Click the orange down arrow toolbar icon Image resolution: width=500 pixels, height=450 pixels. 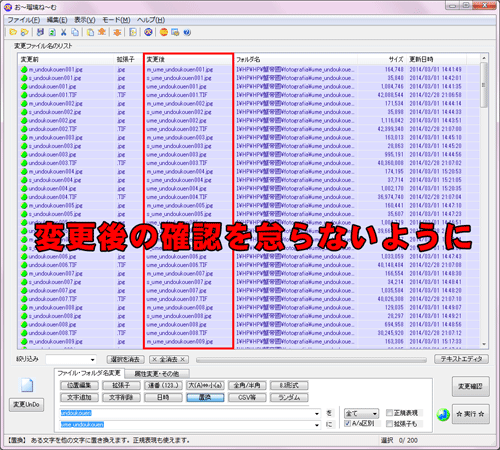[x=117, y=32]
